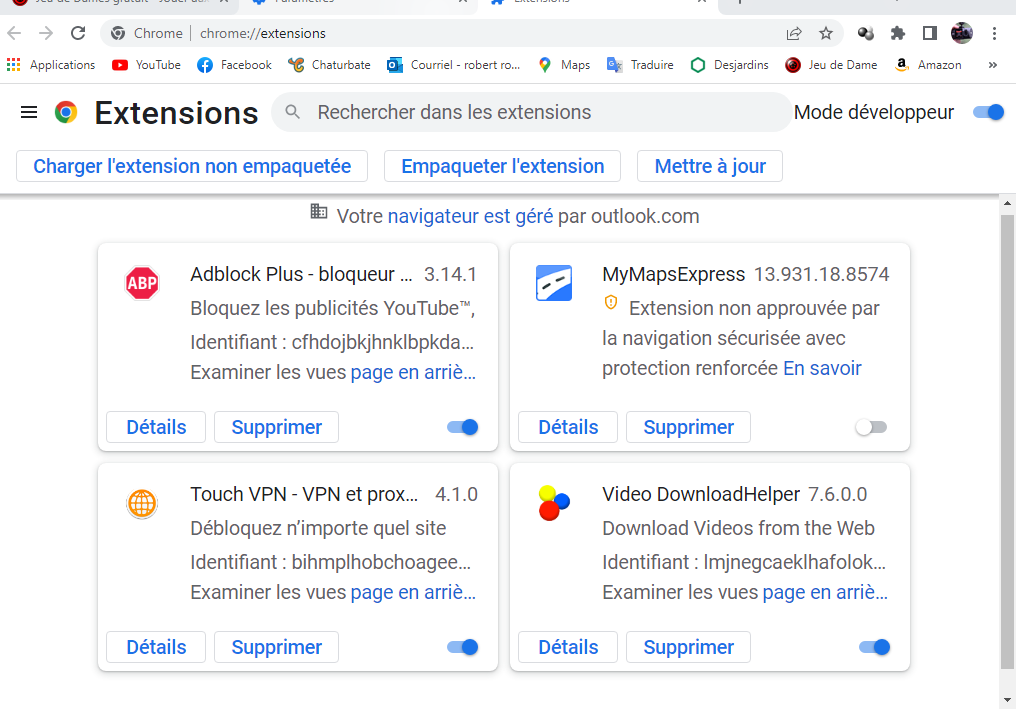Open the Desjardins bookmark

point(730,65)
